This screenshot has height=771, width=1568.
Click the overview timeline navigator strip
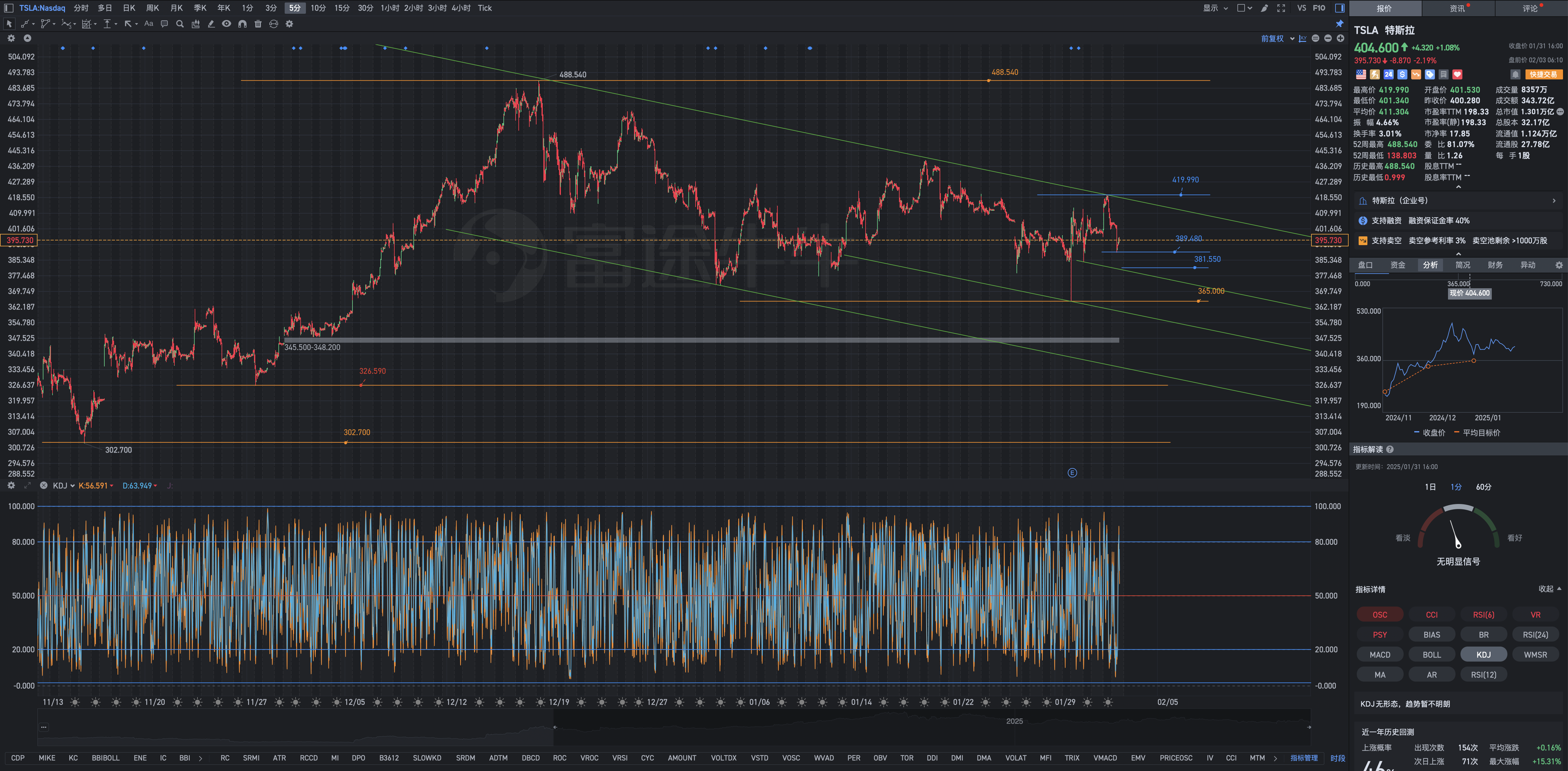point(674,727)
